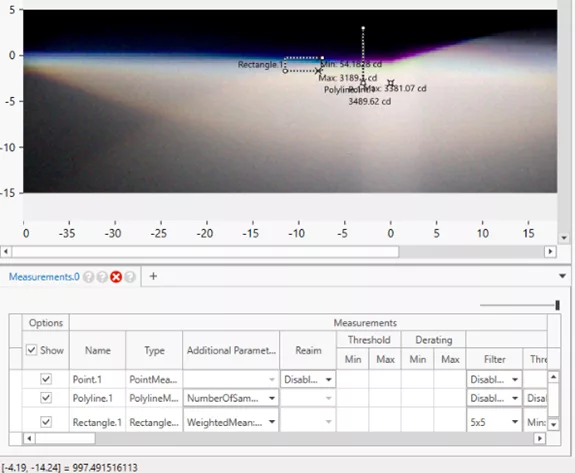The width and height of the screenshot is (575, 473).
Task: Click the Threshold group header
Action: click(x=369, y=340)
